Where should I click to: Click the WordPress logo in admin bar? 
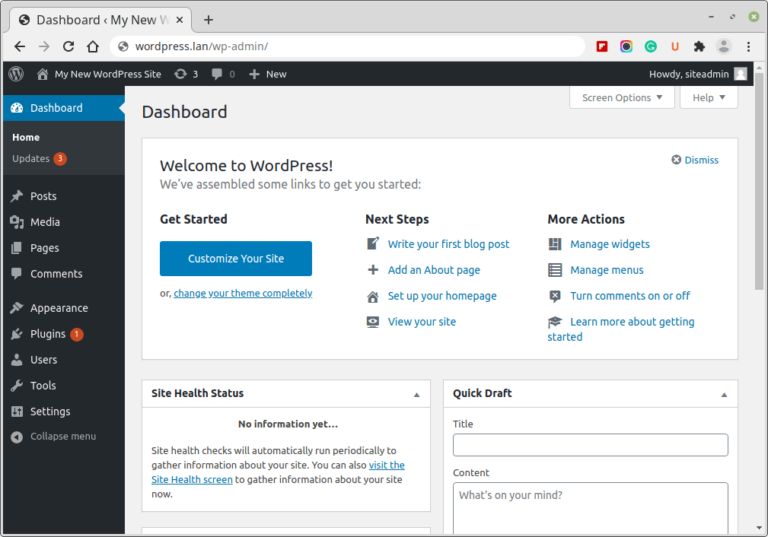point(15,74)
